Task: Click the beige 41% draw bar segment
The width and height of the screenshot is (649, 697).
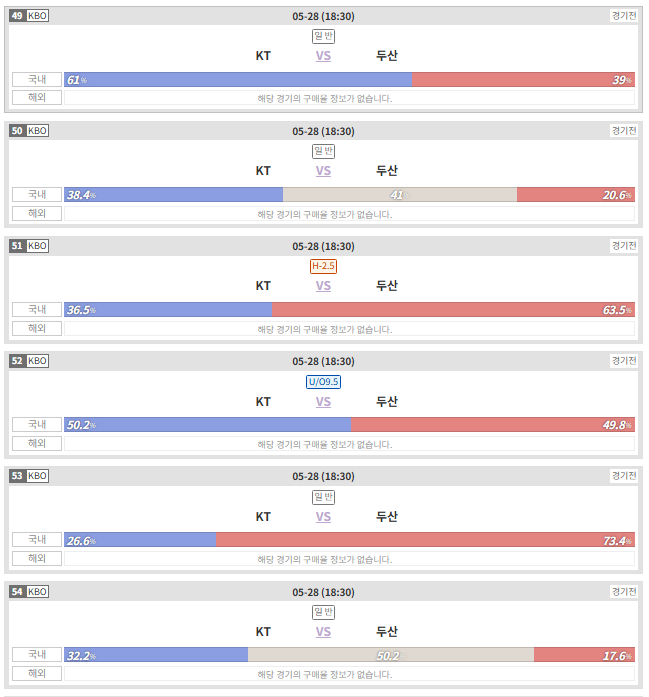Action: point(400,195)
